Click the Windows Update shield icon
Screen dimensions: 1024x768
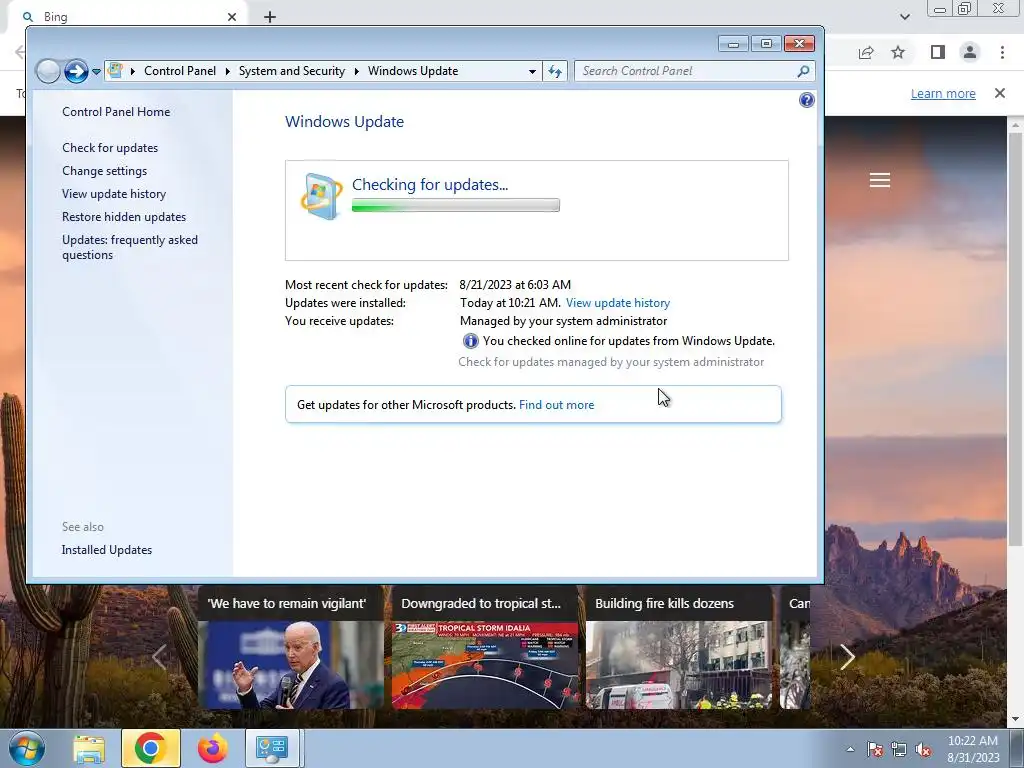(321, 196)
